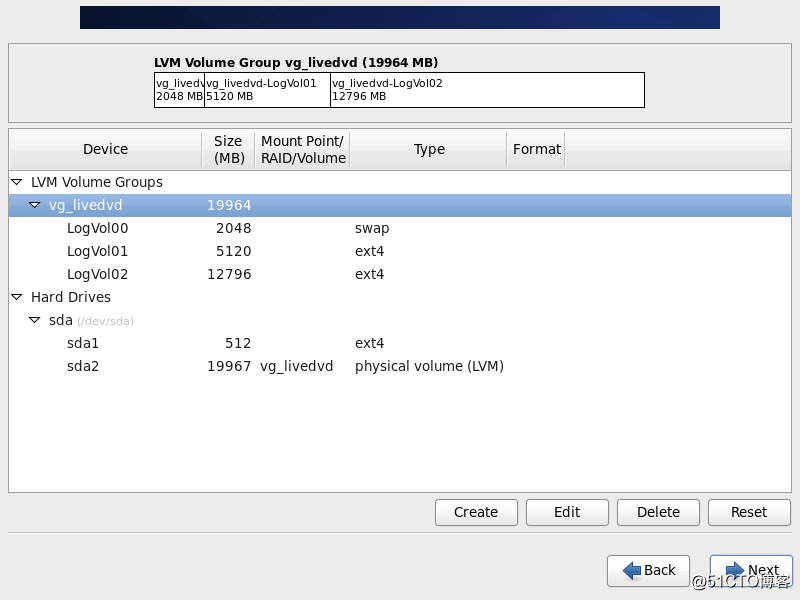This screenshot has width=800, height=600.
Task: Click the ext4 type of LogVol02
Action: [x=369, y=274]
